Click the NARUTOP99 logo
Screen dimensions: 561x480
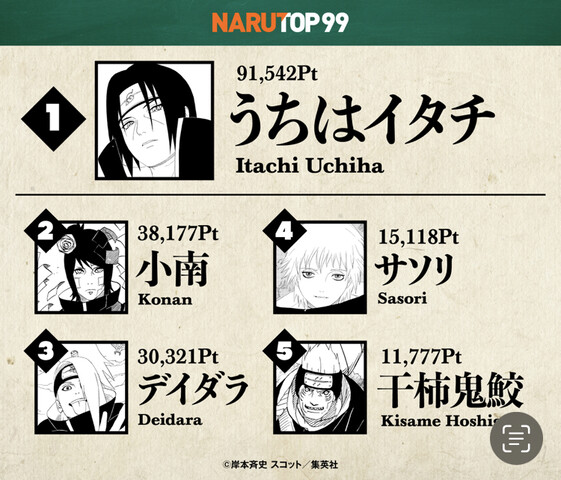click(280, 23)
